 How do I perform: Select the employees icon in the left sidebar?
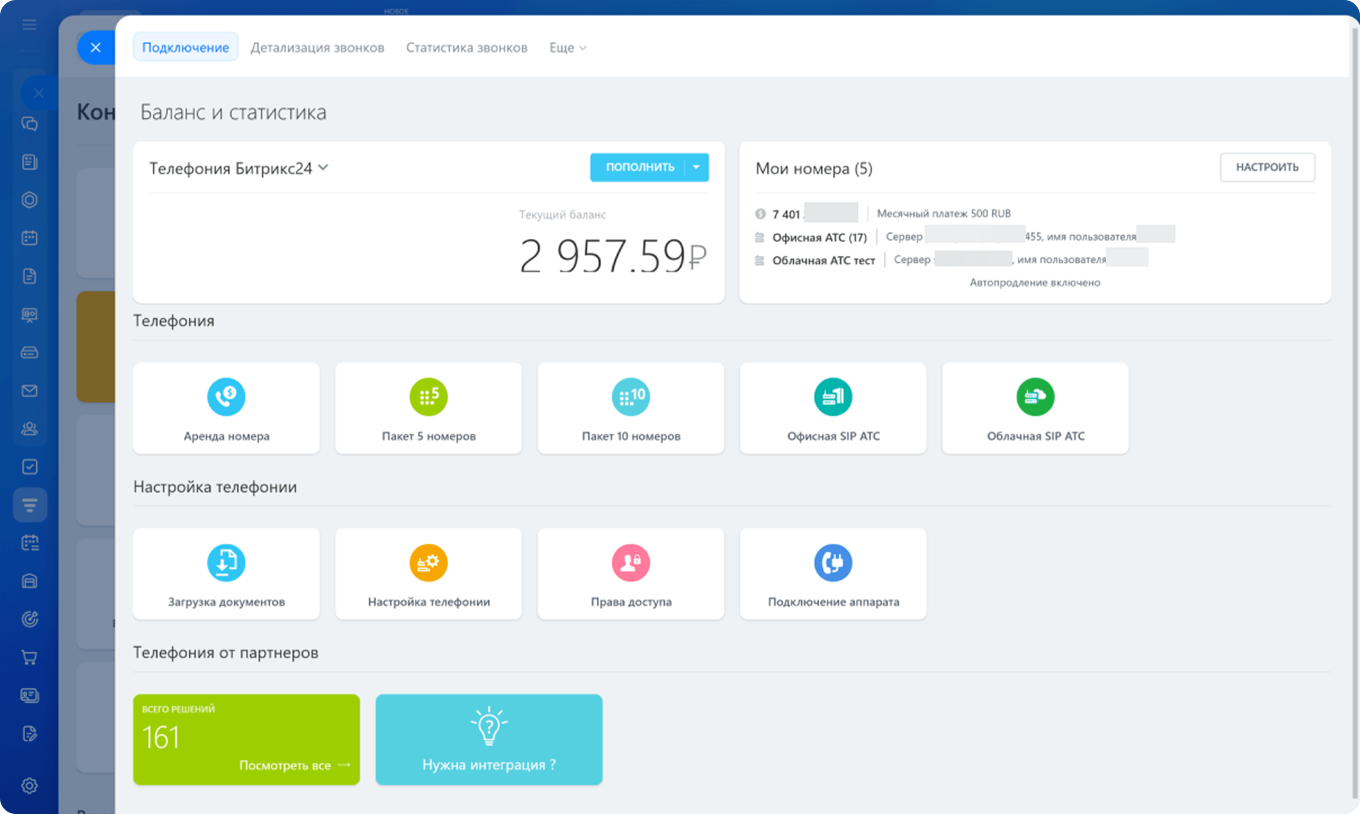29,428
